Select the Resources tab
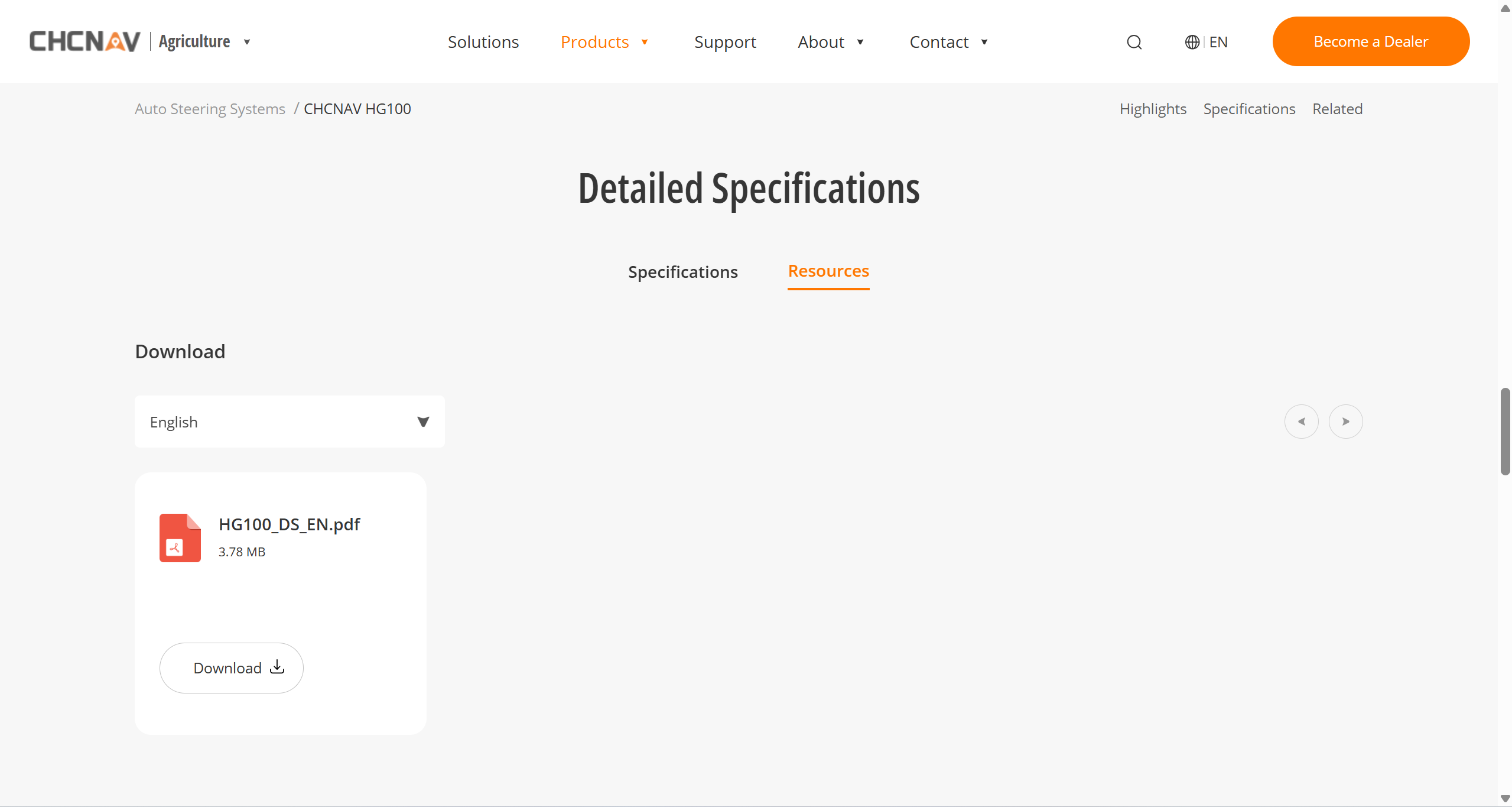Screen dimensions: 1512x807 tap(828, 271)
